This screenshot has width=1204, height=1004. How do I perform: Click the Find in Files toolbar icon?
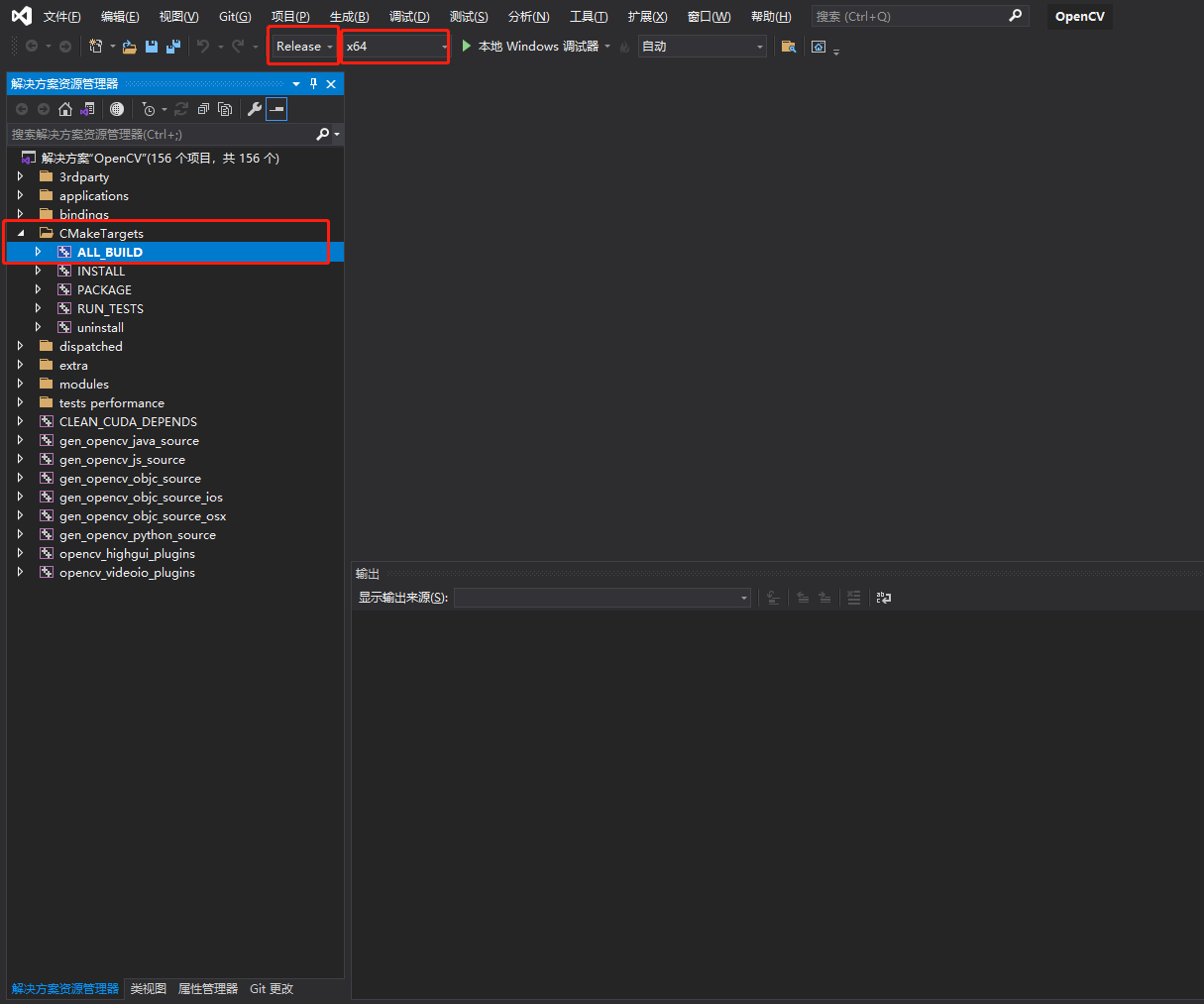789,47
